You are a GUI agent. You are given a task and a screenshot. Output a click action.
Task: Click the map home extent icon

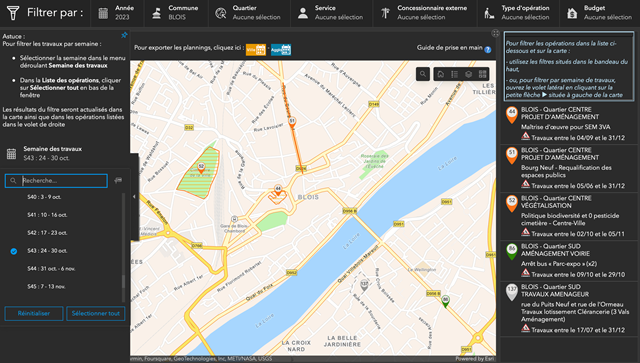coord(441,74)
